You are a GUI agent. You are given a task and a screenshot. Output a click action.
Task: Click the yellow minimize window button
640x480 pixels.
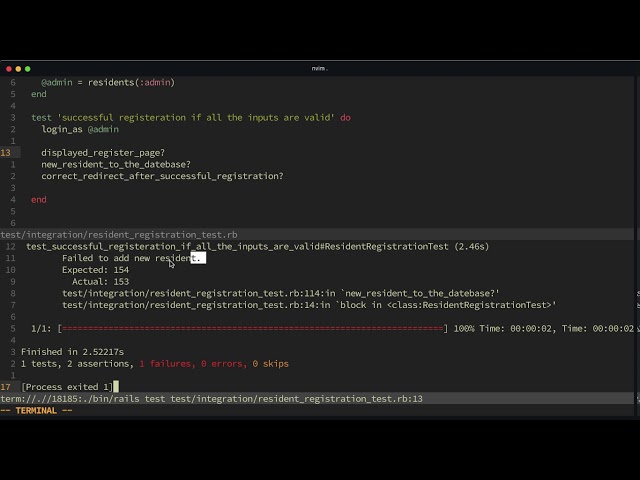[x=18, y=69]
